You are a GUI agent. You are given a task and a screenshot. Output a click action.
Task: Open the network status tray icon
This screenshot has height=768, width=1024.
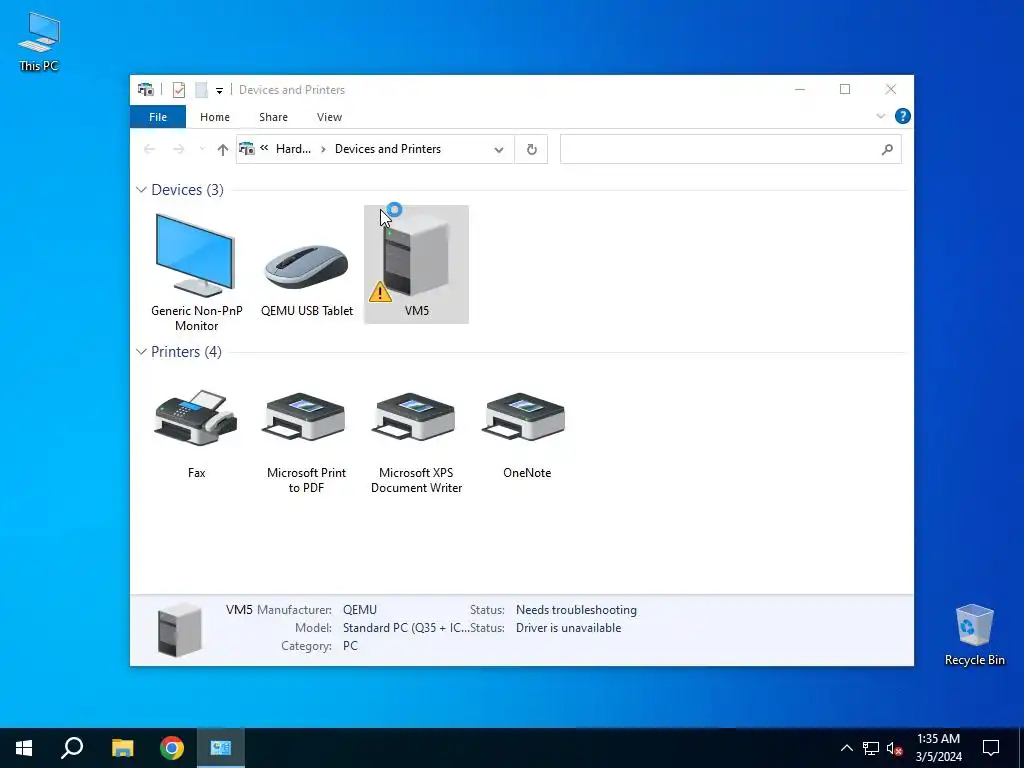pos(871,748)
